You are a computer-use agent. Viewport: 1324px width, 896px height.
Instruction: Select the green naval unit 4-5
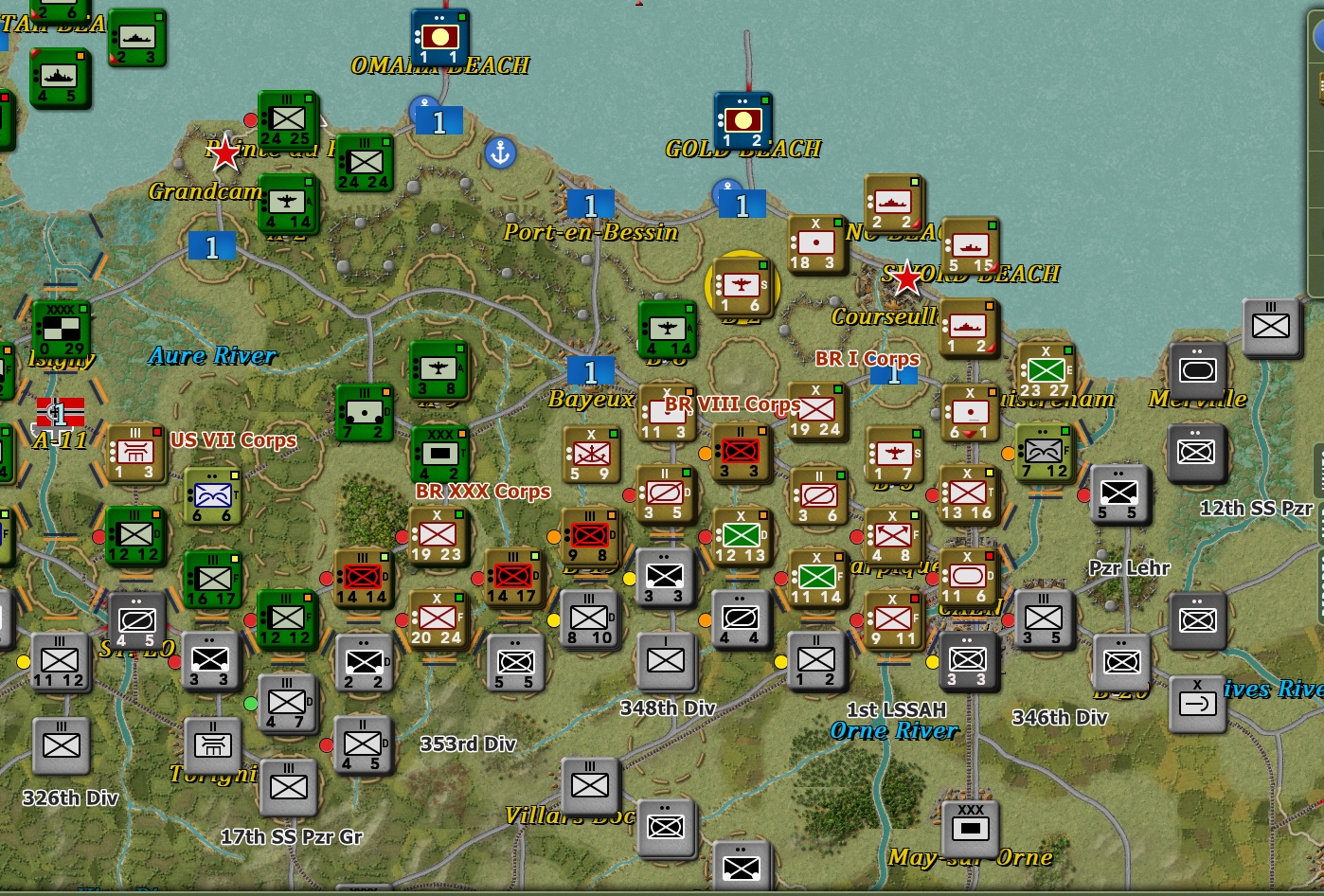click(x=61, y=78)
